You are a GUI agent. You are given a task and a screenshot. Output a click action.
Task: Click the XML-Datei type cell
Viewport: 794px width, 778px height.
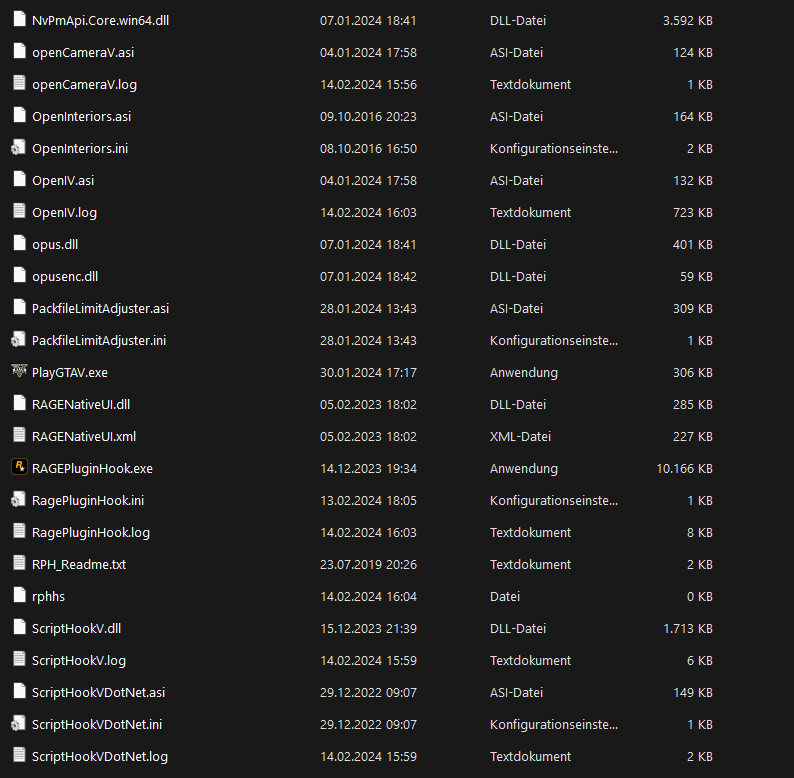[x=520, y=437]
